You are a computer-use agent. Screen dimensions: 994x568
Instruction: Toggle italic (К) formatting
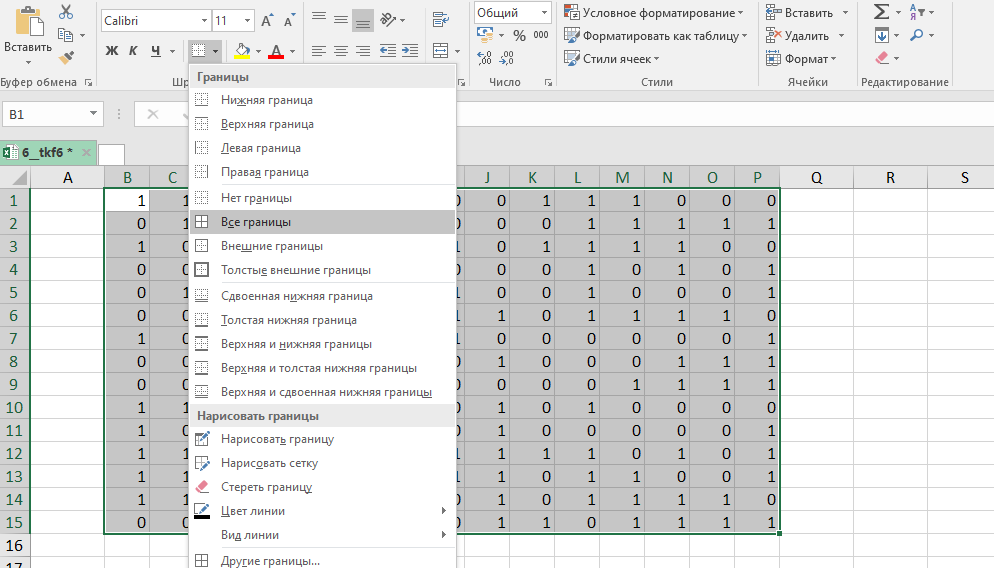134,51
